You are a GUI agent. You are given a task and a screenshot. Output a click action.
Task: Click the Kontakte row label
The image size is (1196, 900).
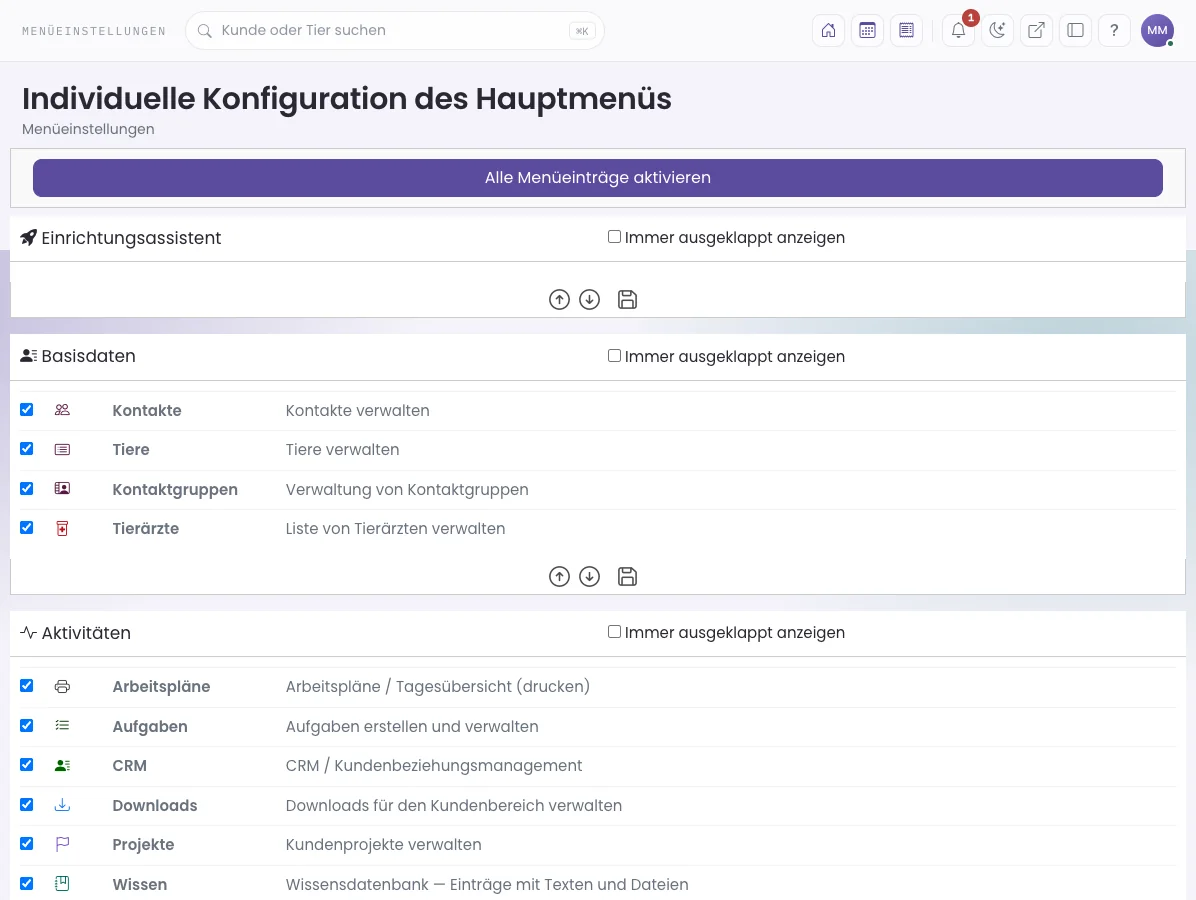[x=147, y=410]
